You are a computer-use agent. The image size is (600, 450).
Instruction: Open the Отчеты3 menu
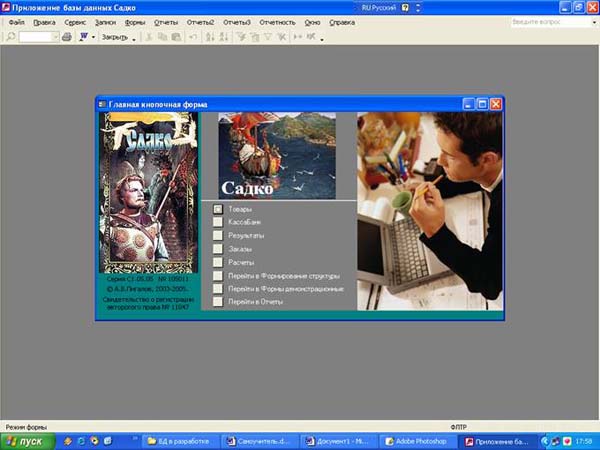pyautogui.click(x=236, y=22)
